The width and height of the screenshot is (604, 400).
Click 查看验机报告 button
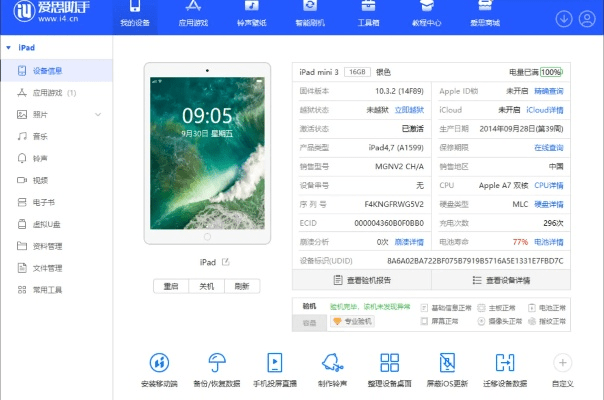(x=362, y=280)
